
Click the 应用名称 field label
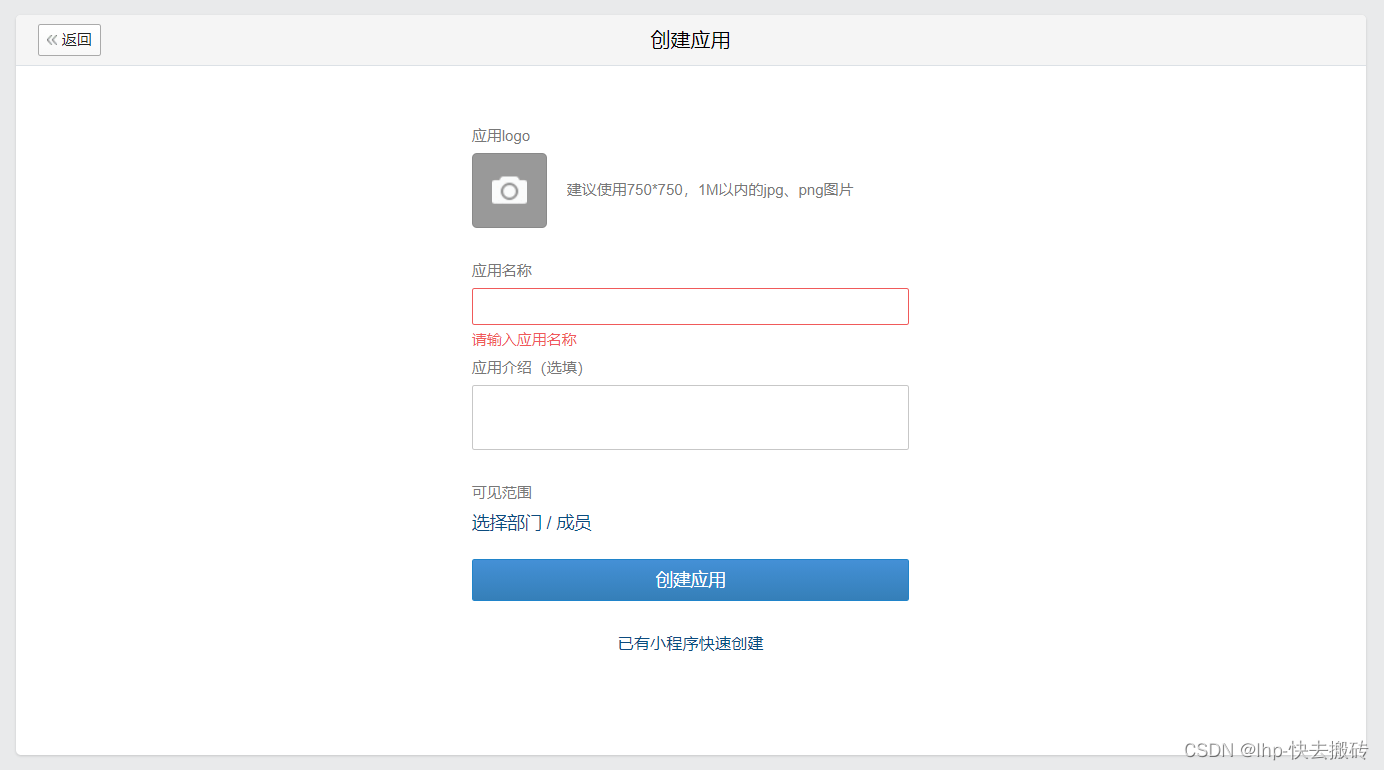502,271
